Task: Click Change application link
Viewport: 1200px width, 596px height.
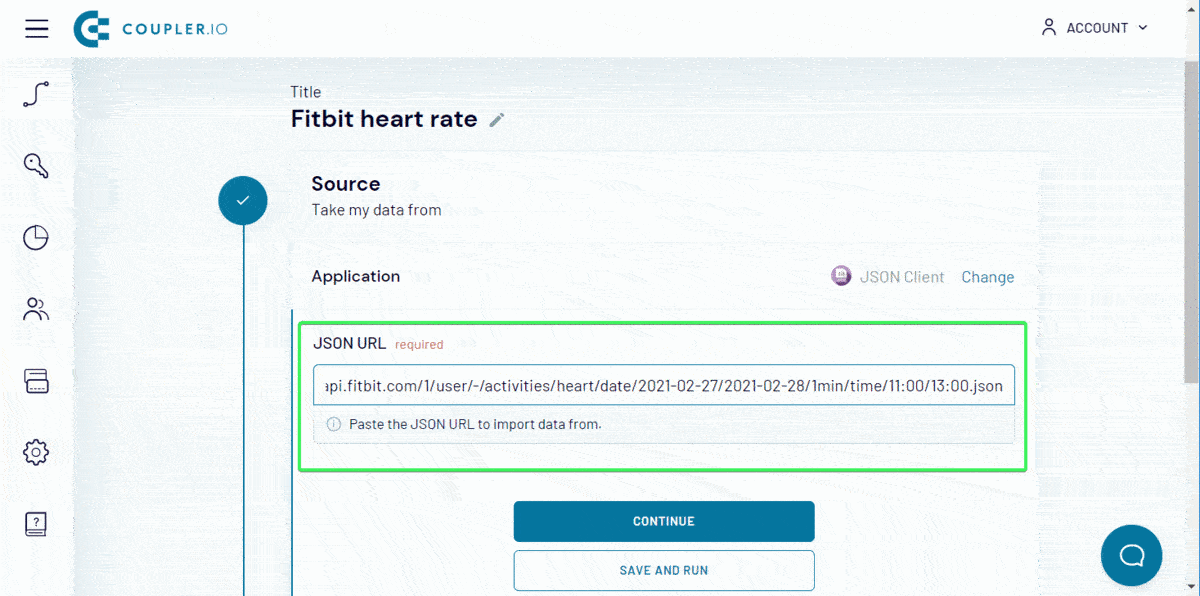Action: click(x=988, y=277)
